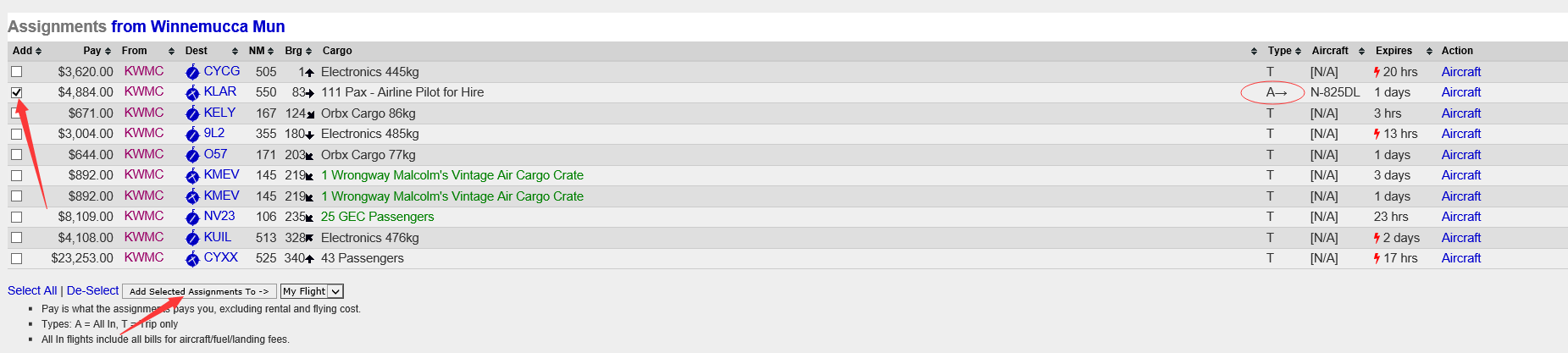Viewport: 1568px width, 353px height.
Task: Tick the checkbox for the $3,620.00 CYCG assignment
Action: pyautogui.click(x=17, y=72)
